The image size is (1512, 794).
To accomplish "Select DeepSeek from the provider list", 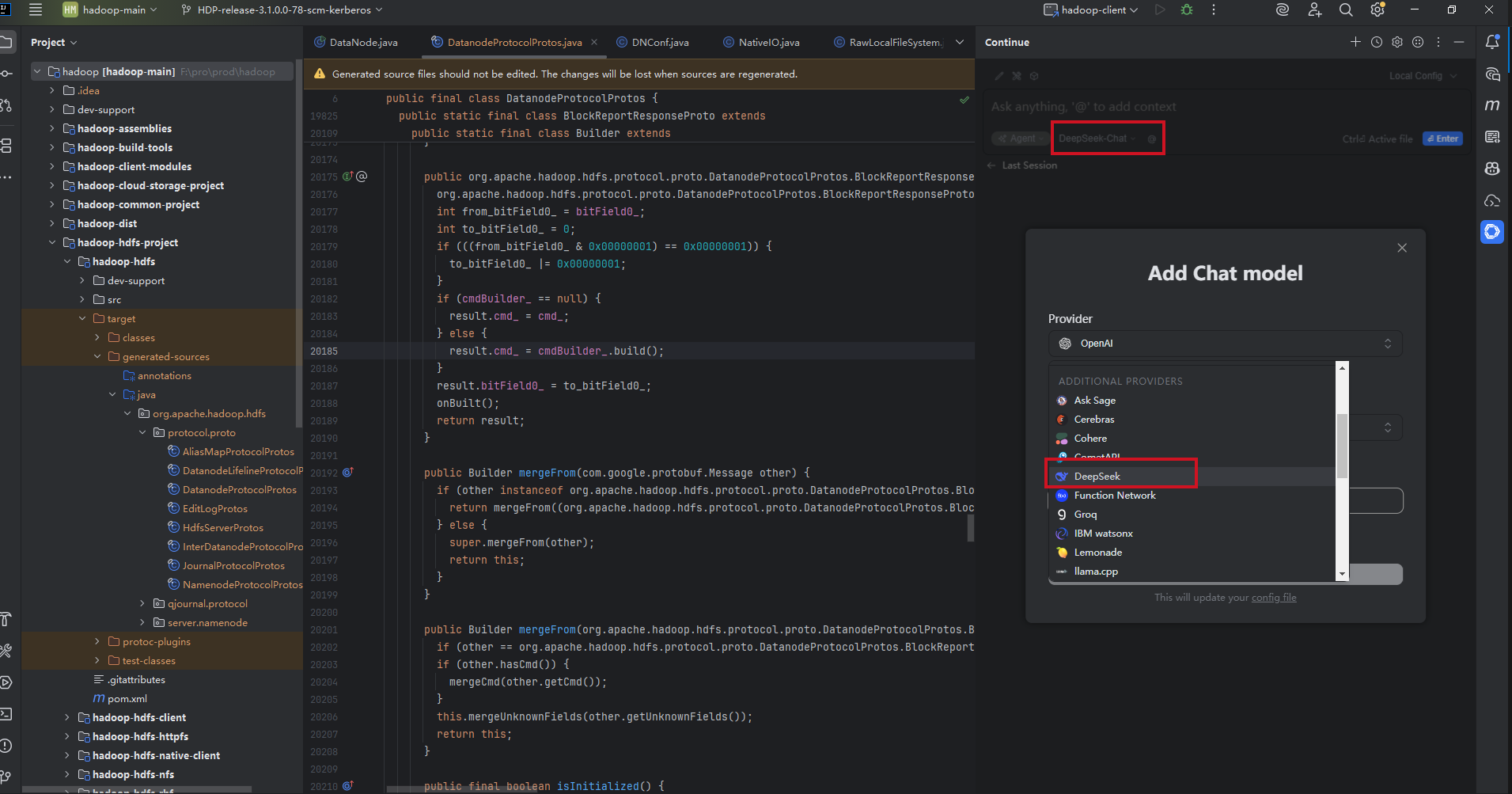I will [x=1097, y=476].
